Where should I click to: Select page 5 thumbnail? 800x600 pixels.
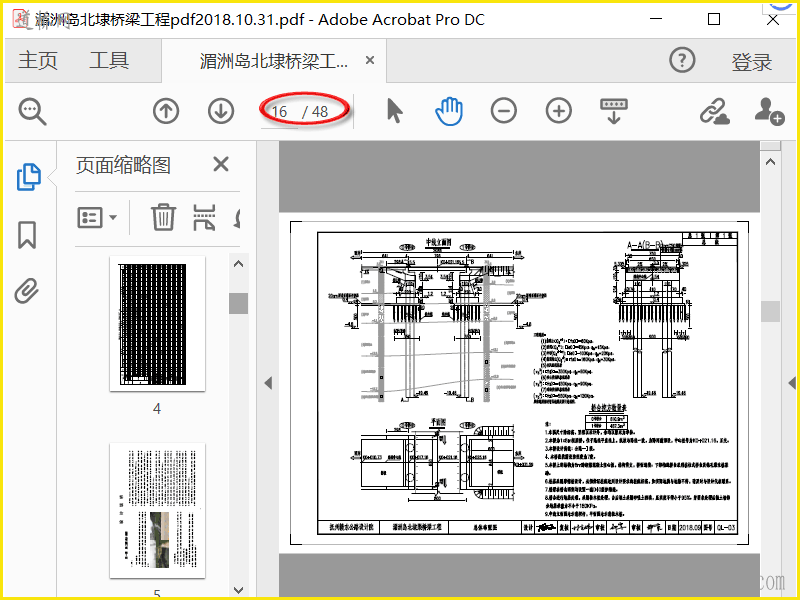tap(158, 511)
